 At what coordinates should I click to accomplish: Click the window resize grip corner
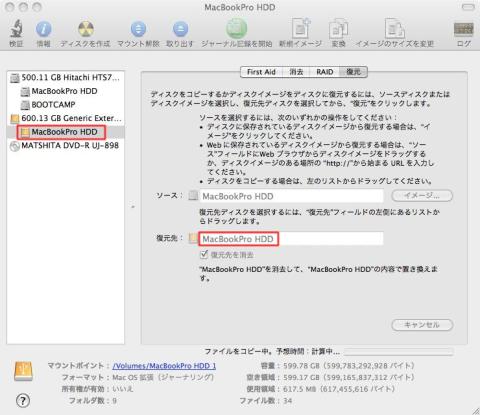(x=475, y=410)
